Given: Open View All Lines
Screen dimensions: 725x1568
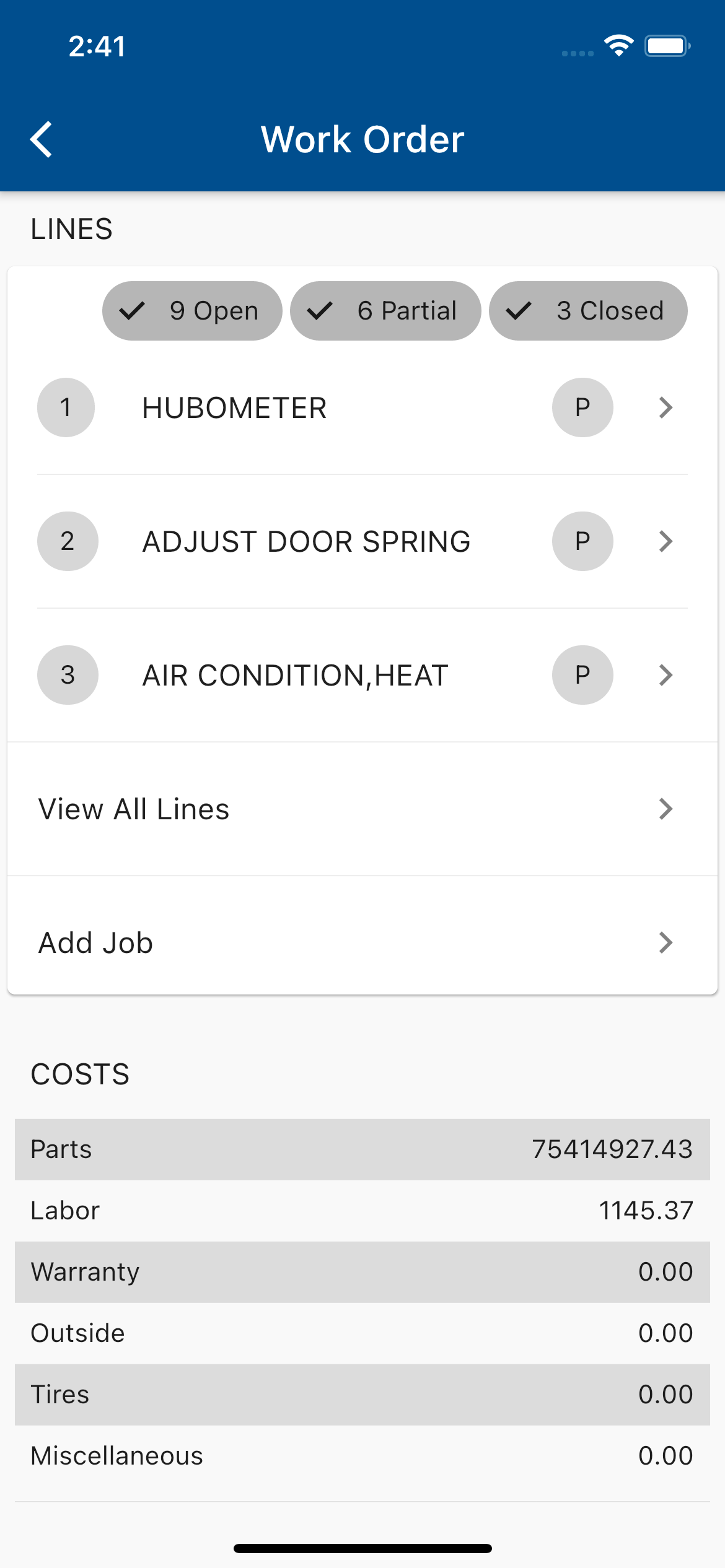Looking at the screenshot, I should click(x=362, y=809).
